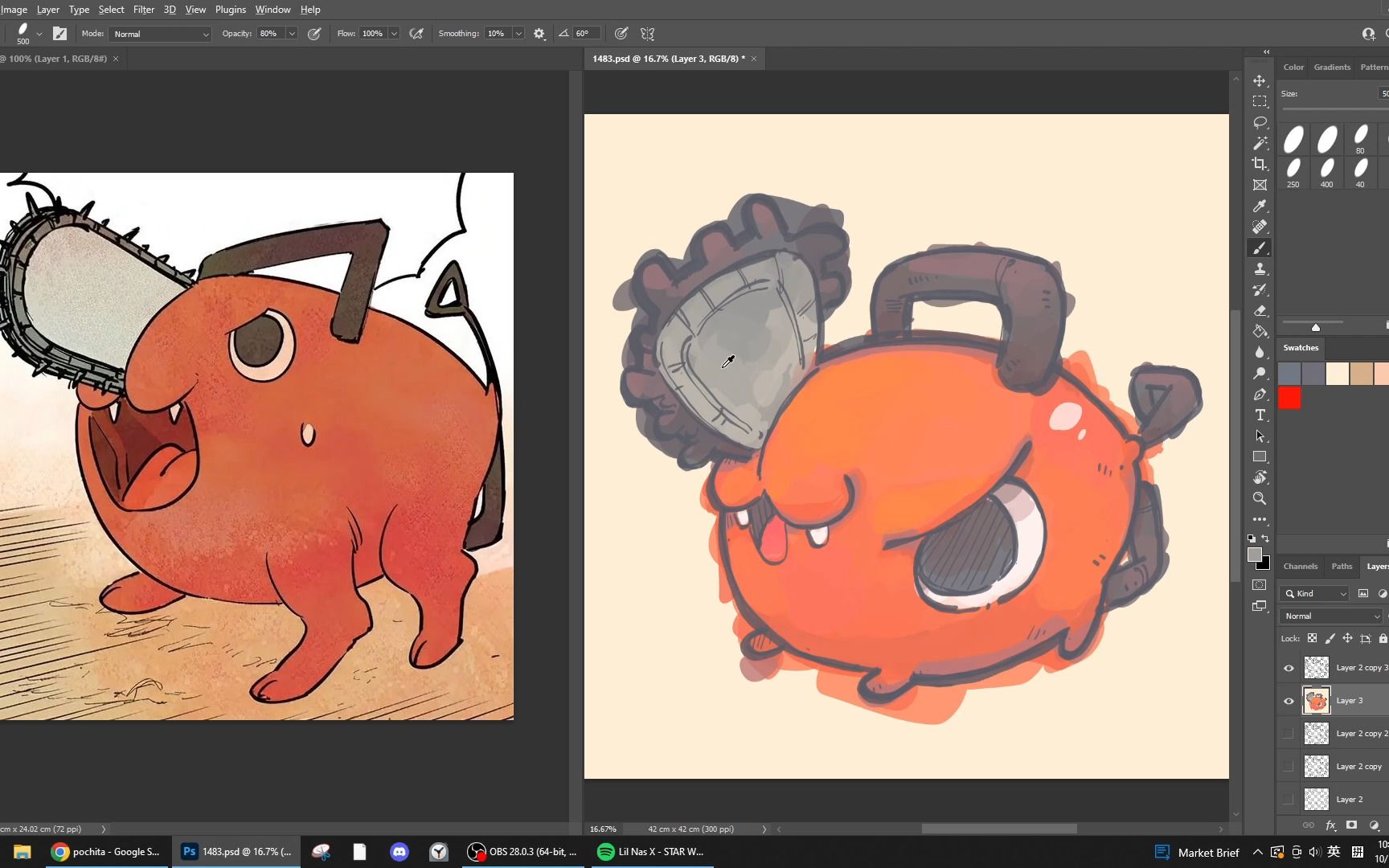This screenshot has height=868, width=1389.
Task: Select the Crop tool
Action: pyautogui.click(x=1260, y=164)
